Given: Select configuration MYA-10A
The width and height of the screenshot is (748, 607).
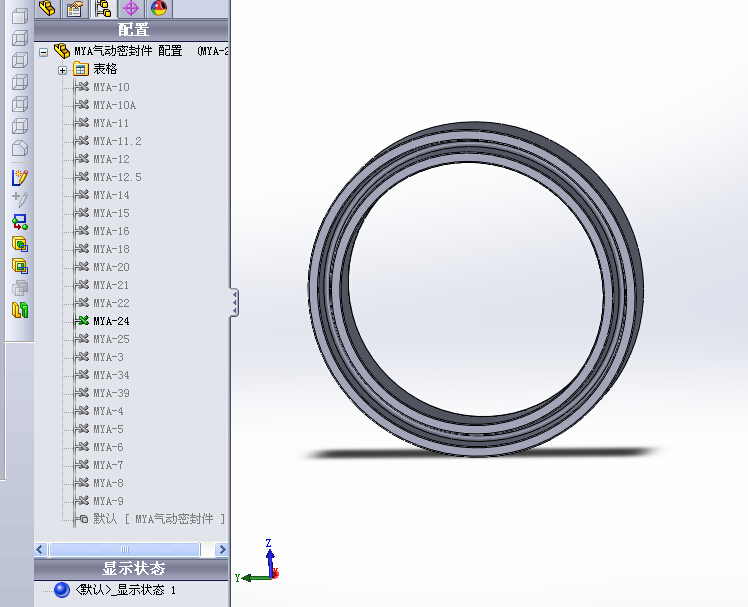Looking at the screenshot, I should pos(114,105).
